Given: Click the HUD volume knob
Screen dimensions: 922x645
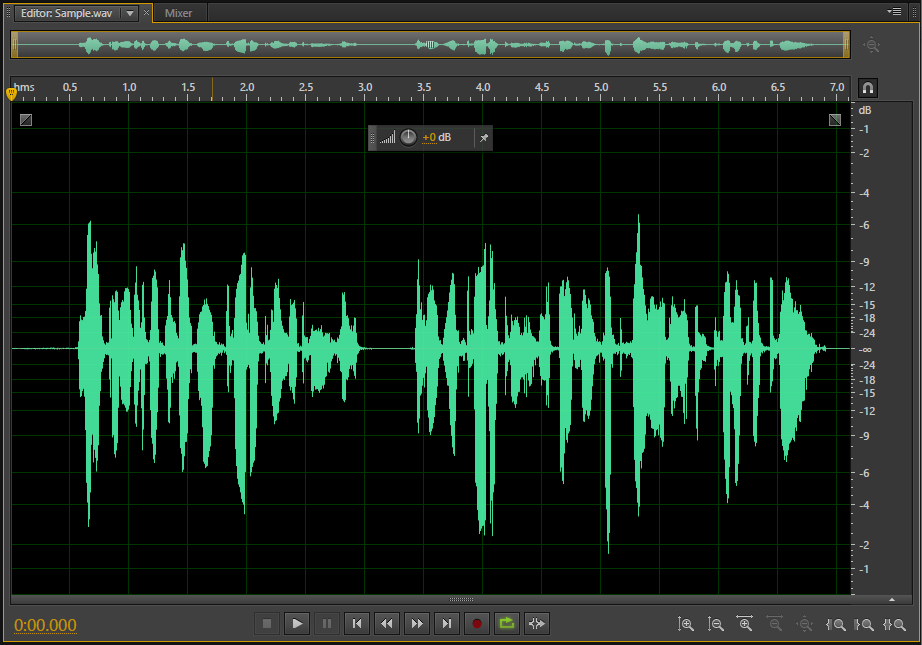Looking at the screenshot, I should click(409, 137).
